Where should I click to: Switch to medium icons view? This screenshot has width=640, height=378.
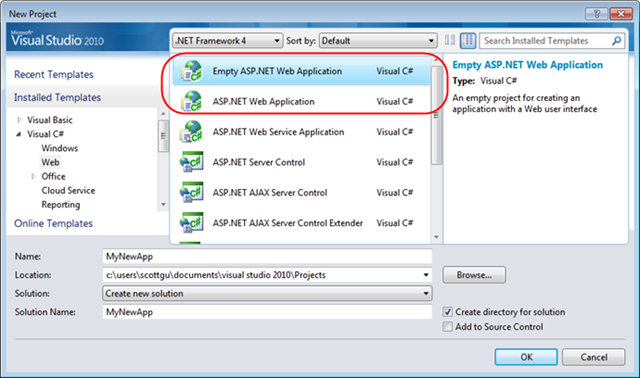(468, 40)
